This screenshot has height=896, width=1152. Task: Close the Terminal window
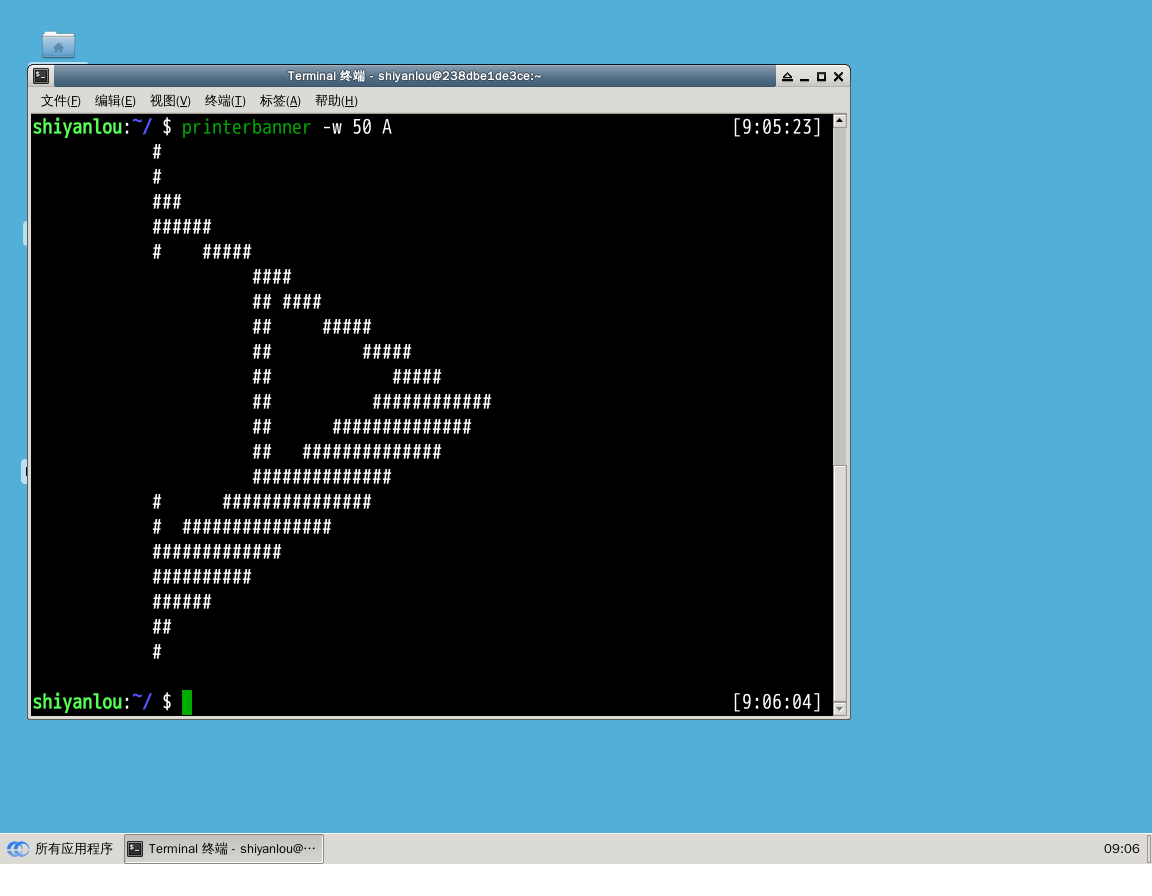point(838,77)
